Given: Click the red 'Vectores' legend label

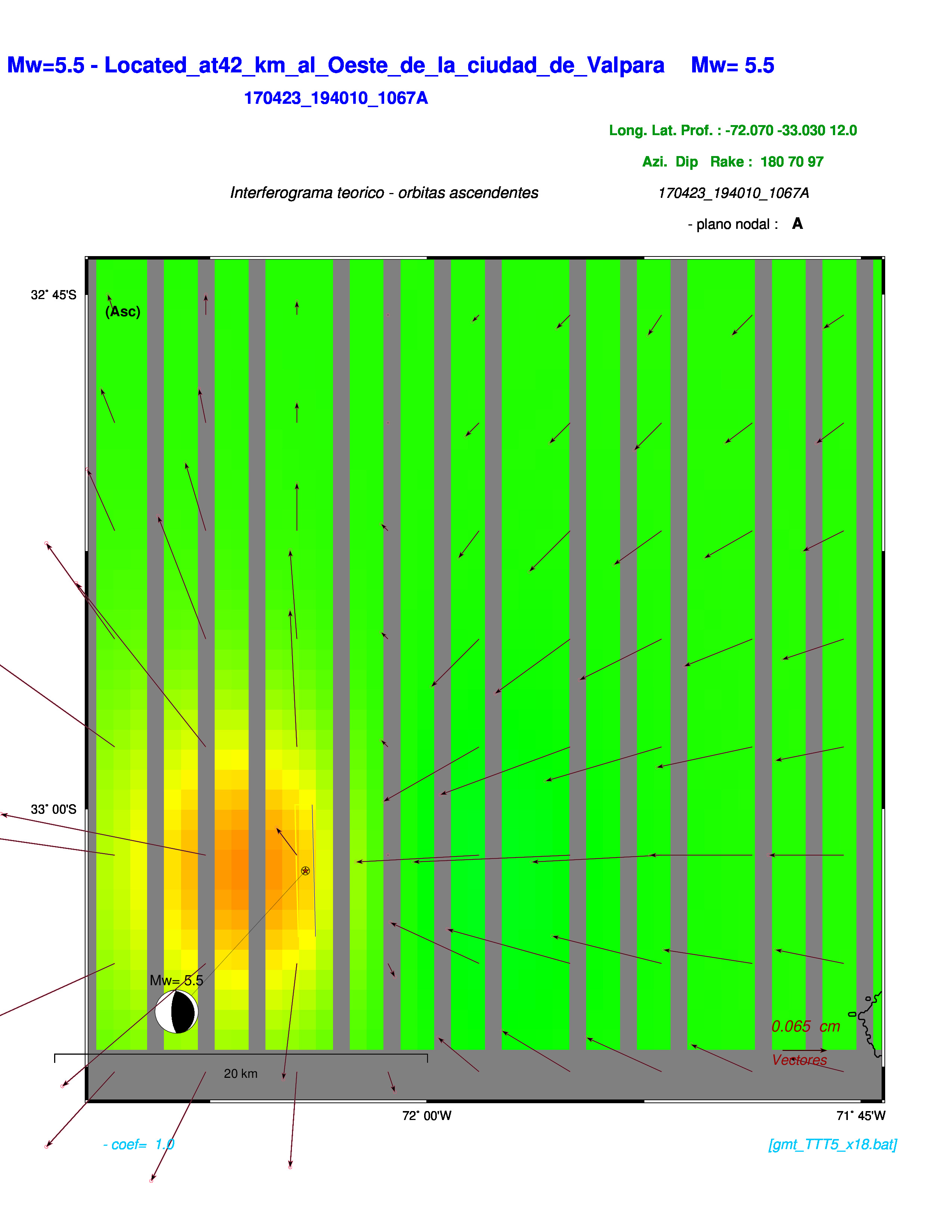Looking at the screenshot, I should pyautogui.click(x=799, y=1060).
